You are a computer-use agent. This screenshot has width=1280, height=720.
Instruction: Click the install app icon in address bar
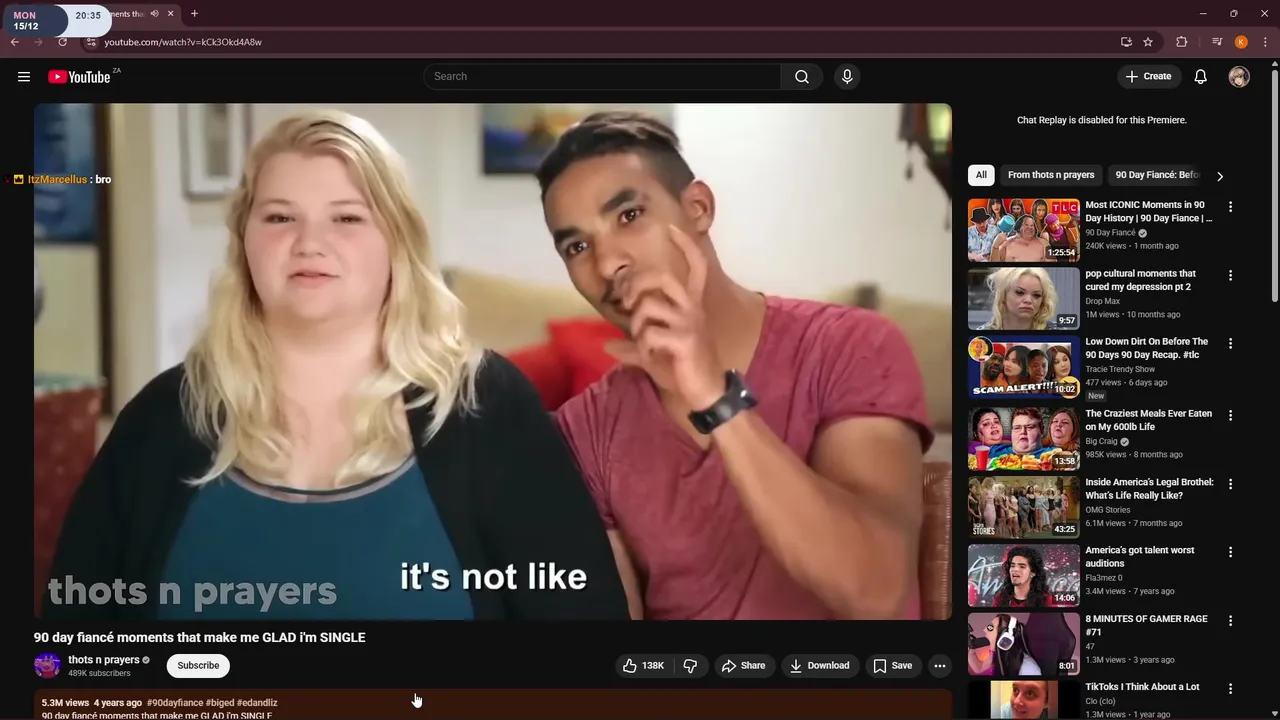tap(1126, 42)
